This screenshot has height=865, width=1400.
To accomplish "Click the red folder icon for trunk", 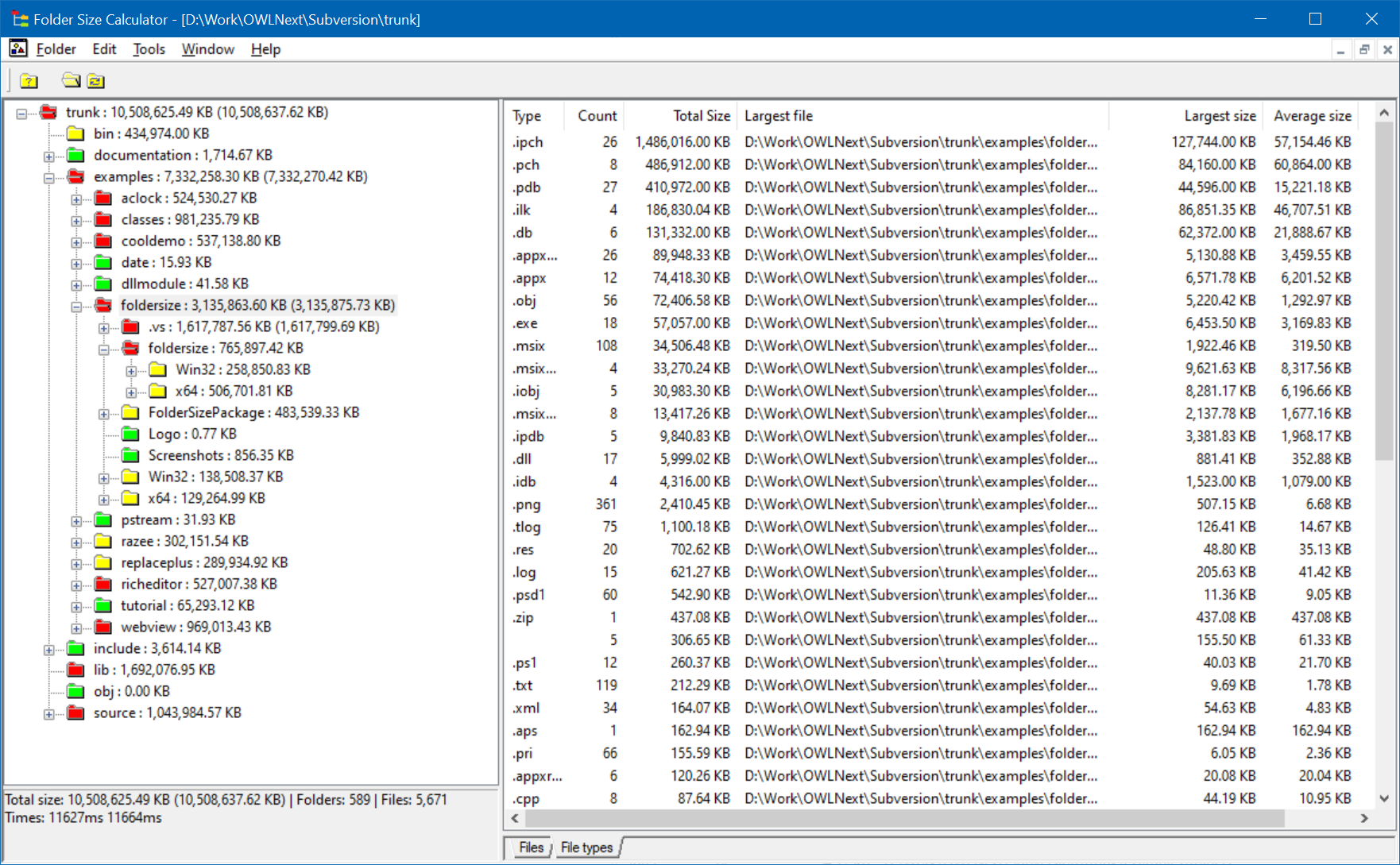I will pyautogui.click(x=48, y=112).
